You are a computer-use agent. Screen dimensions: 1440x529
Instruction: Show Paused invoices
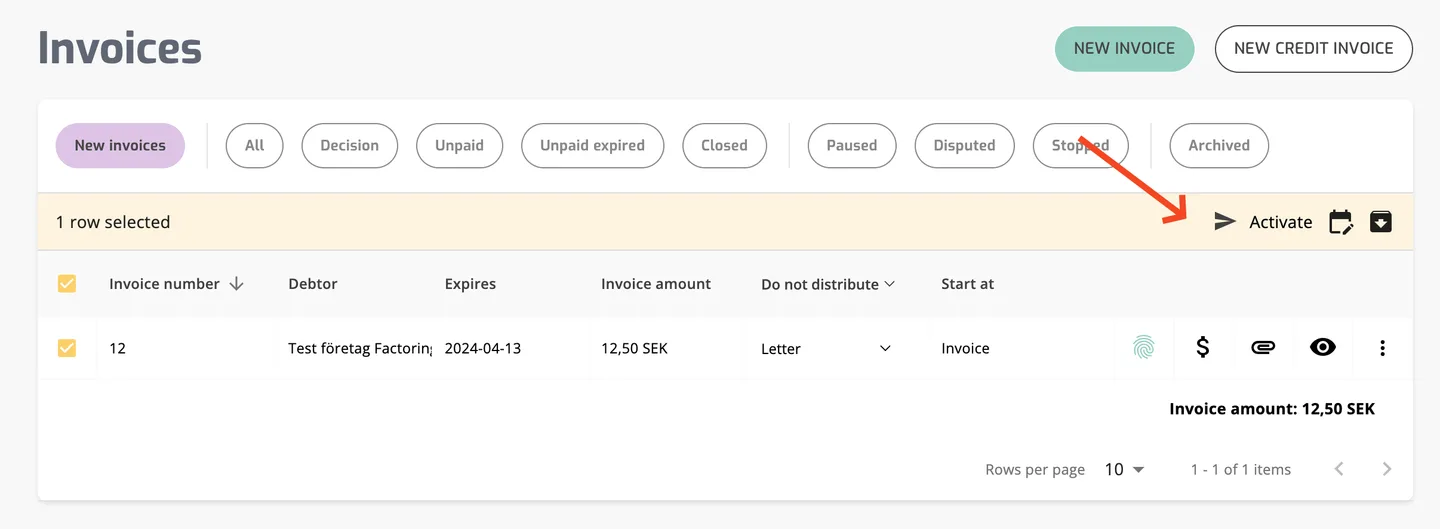point(851,145)
